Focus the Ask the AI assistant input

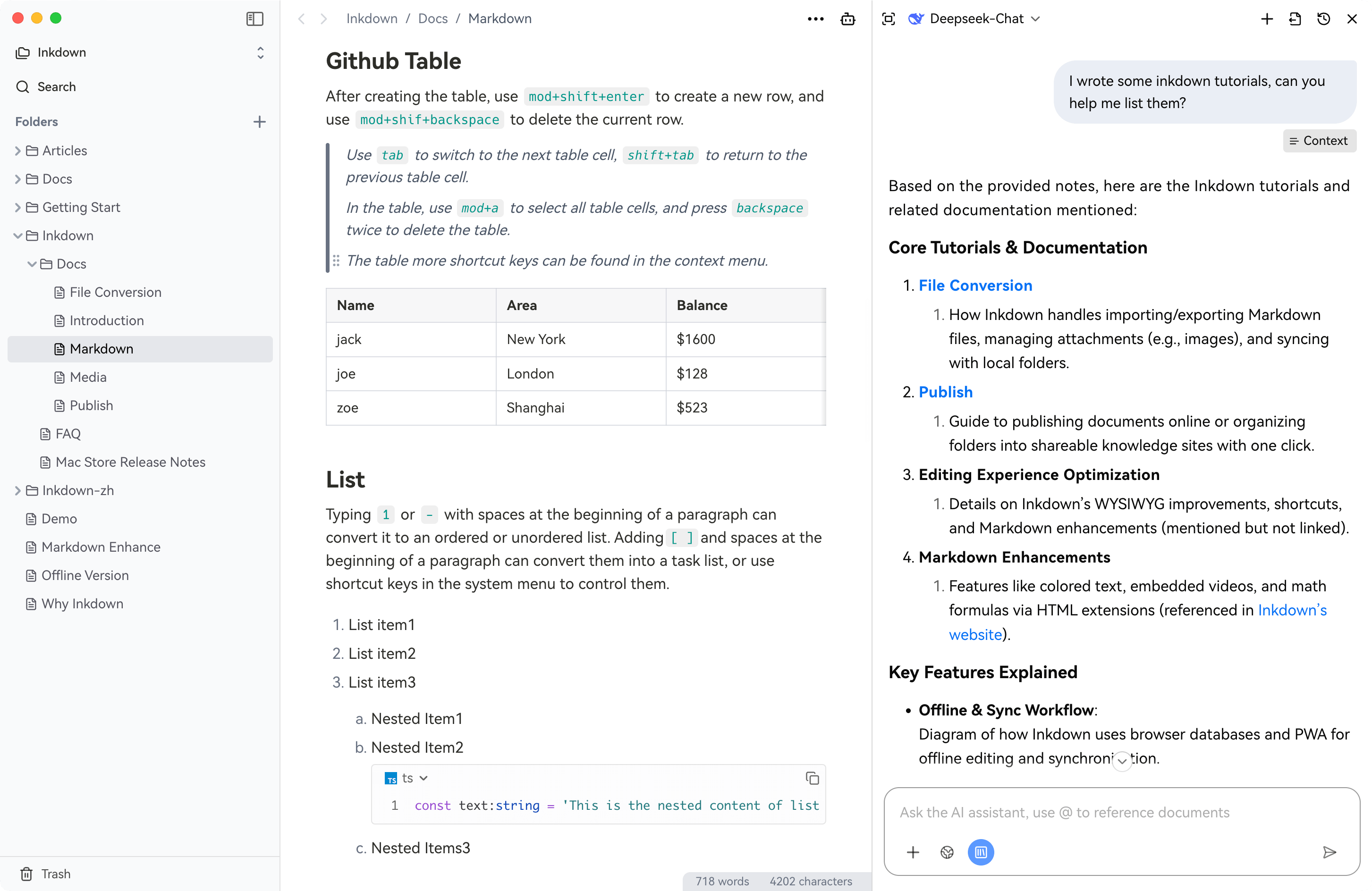coord(1121,811)
